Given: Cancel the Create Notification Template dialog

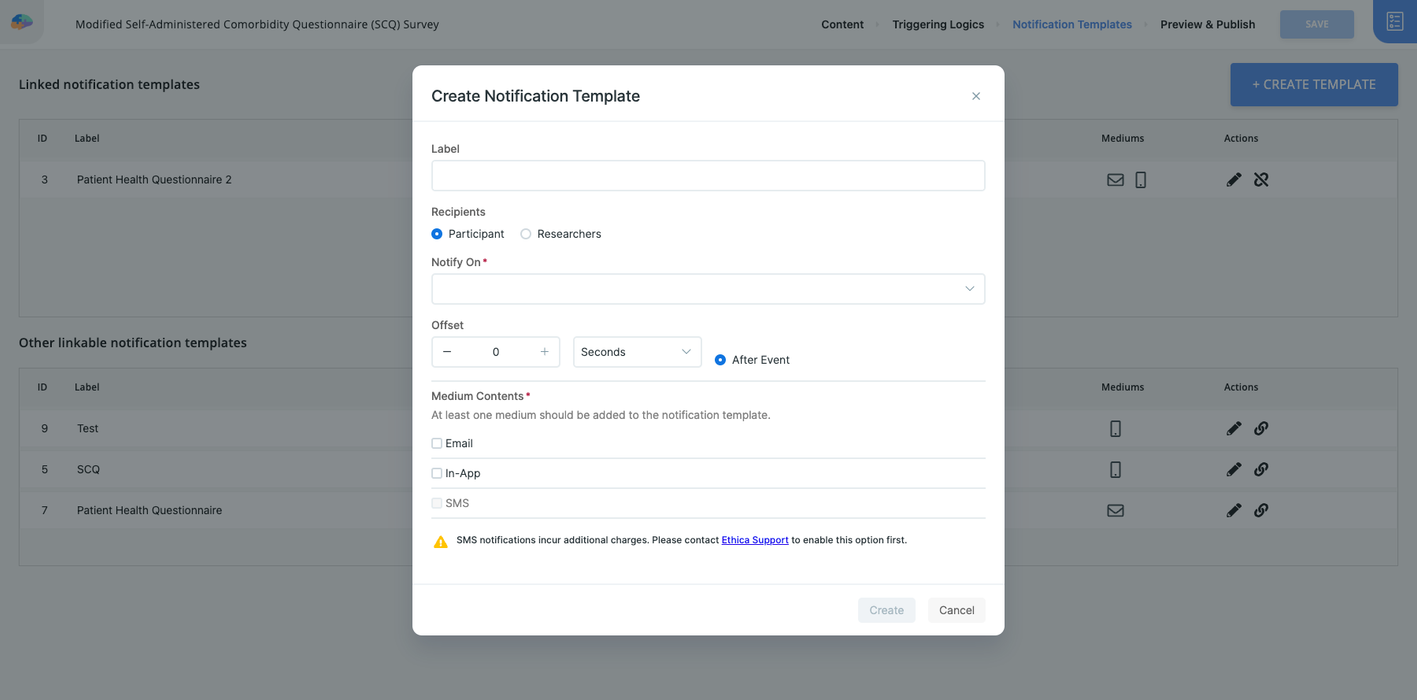Looking at the screenshot, I should pos(955,609).
